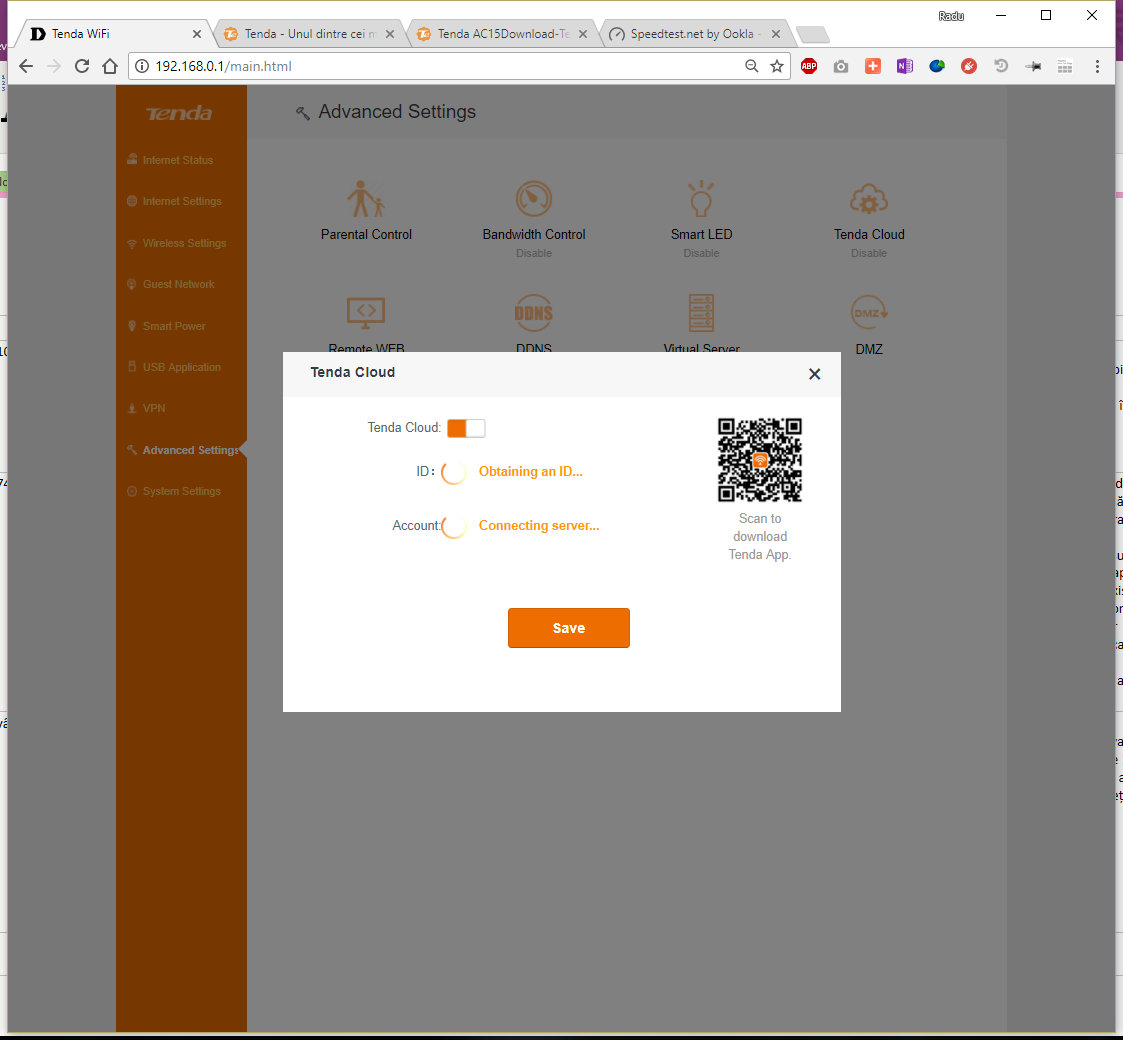Open Remote WEB icon
The width and height of the screenshot is (1123, 1040).
pyautogui.click(x=366, y=313)
